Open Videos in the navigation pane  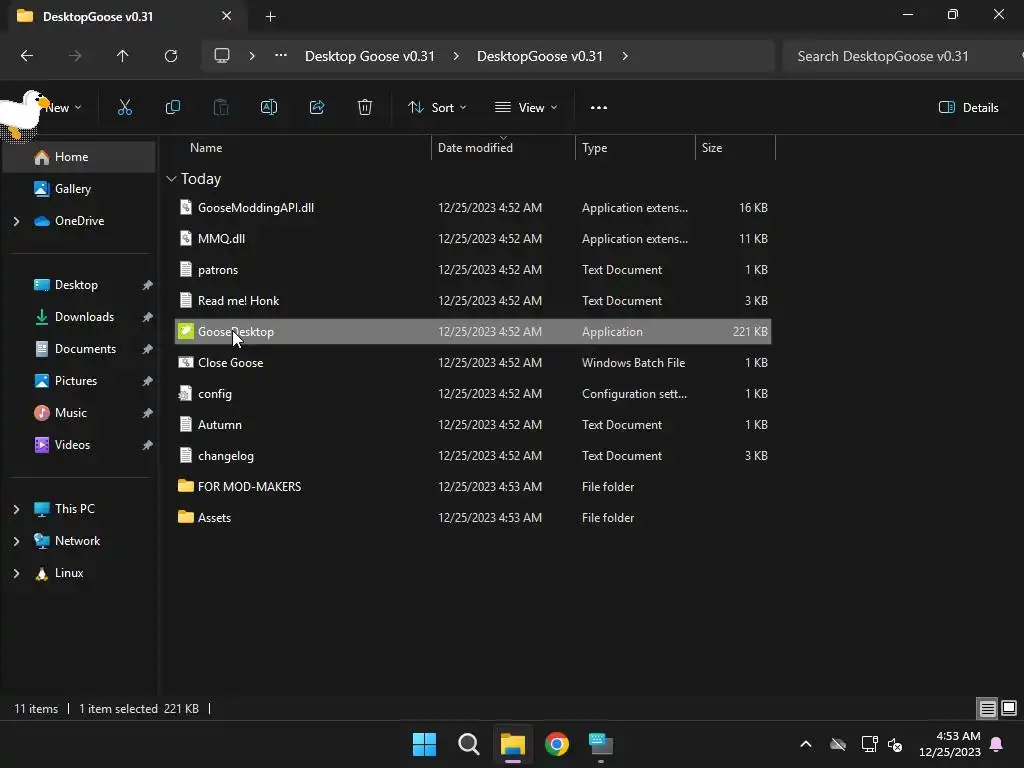(80, 445)
